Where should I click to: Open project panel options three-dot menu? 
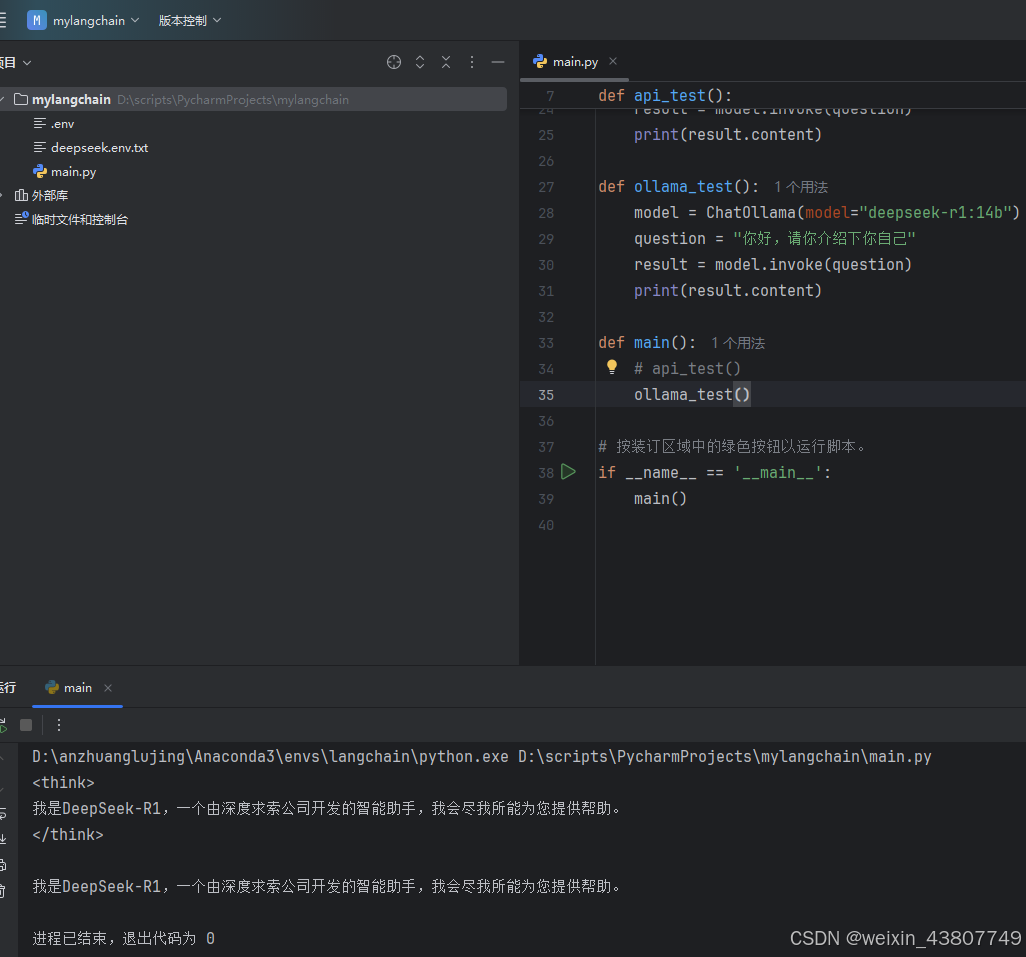pyautogui.click(x=472, y=62)
